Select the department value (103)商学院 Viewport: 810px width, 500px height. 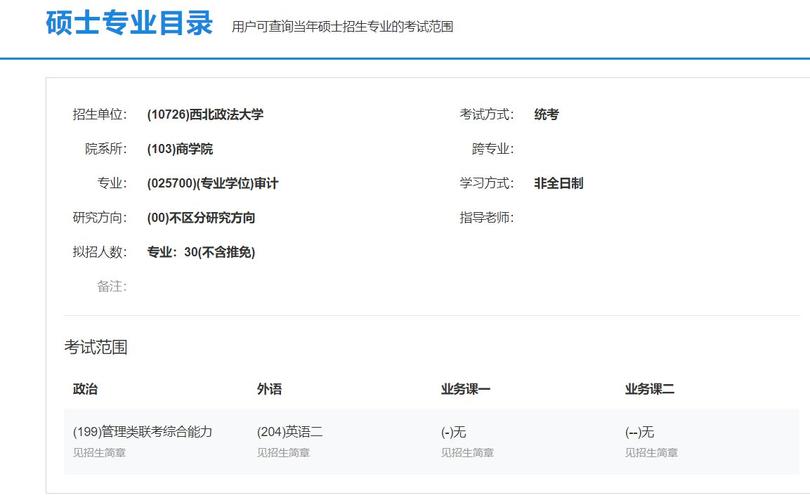(180, 149)
